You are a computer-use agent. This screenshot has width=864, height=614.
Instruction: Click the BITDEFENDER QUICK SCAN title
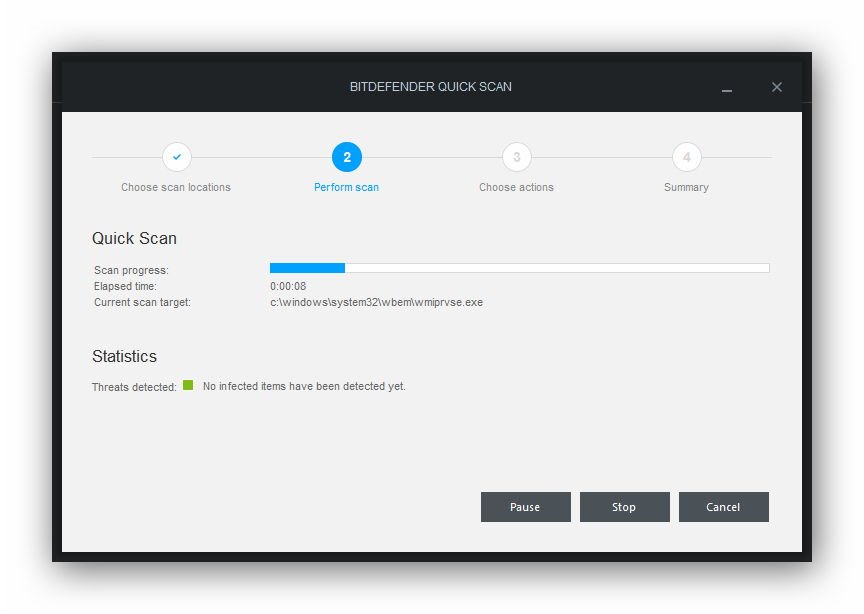[x=431, y=87]
